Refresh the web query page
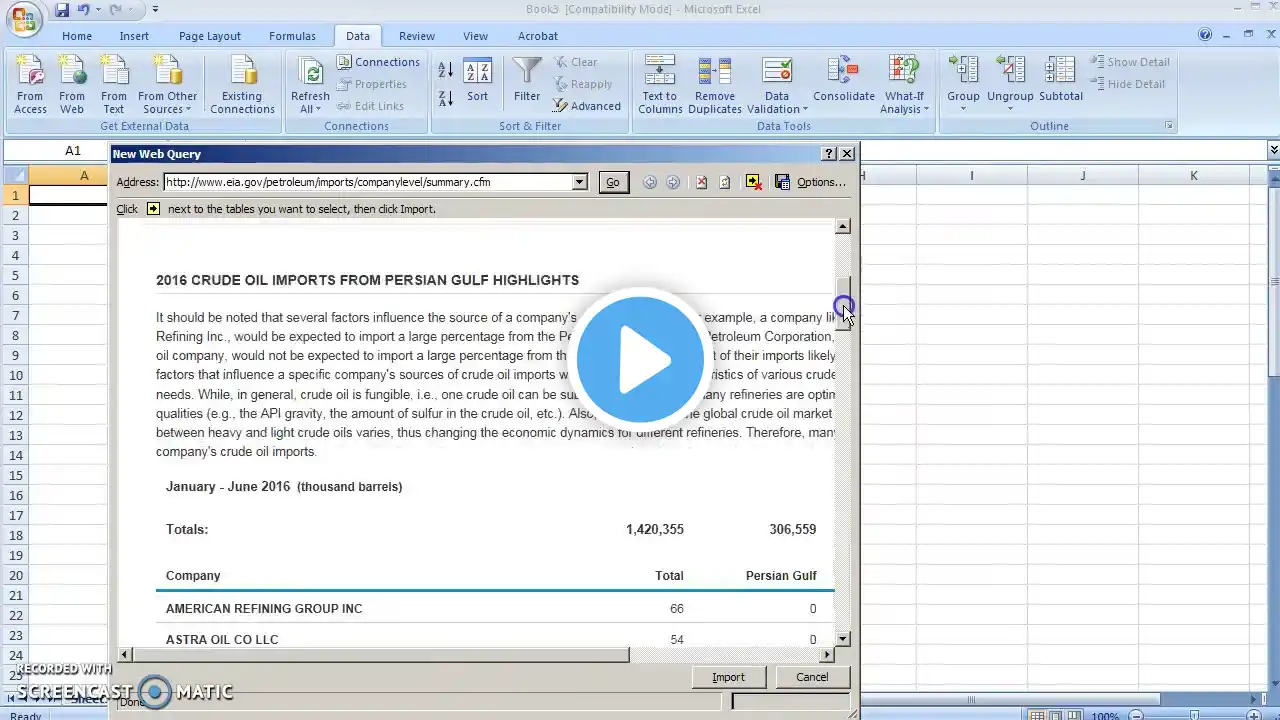The width and height of the screenshot is (1280, 720). [x=725, y=182]
